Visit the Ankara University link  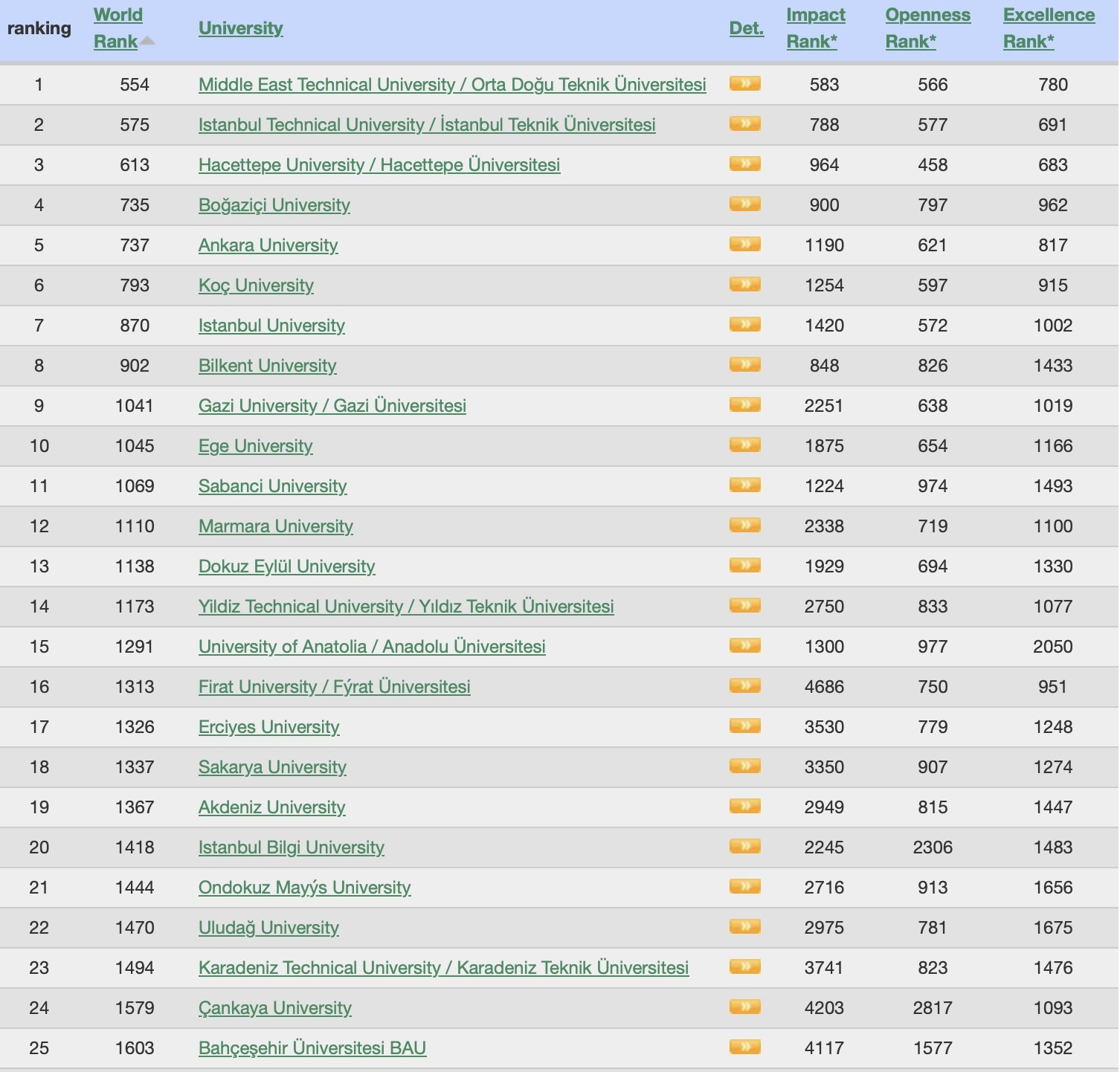pyautogui.click(x=268, y=245)
